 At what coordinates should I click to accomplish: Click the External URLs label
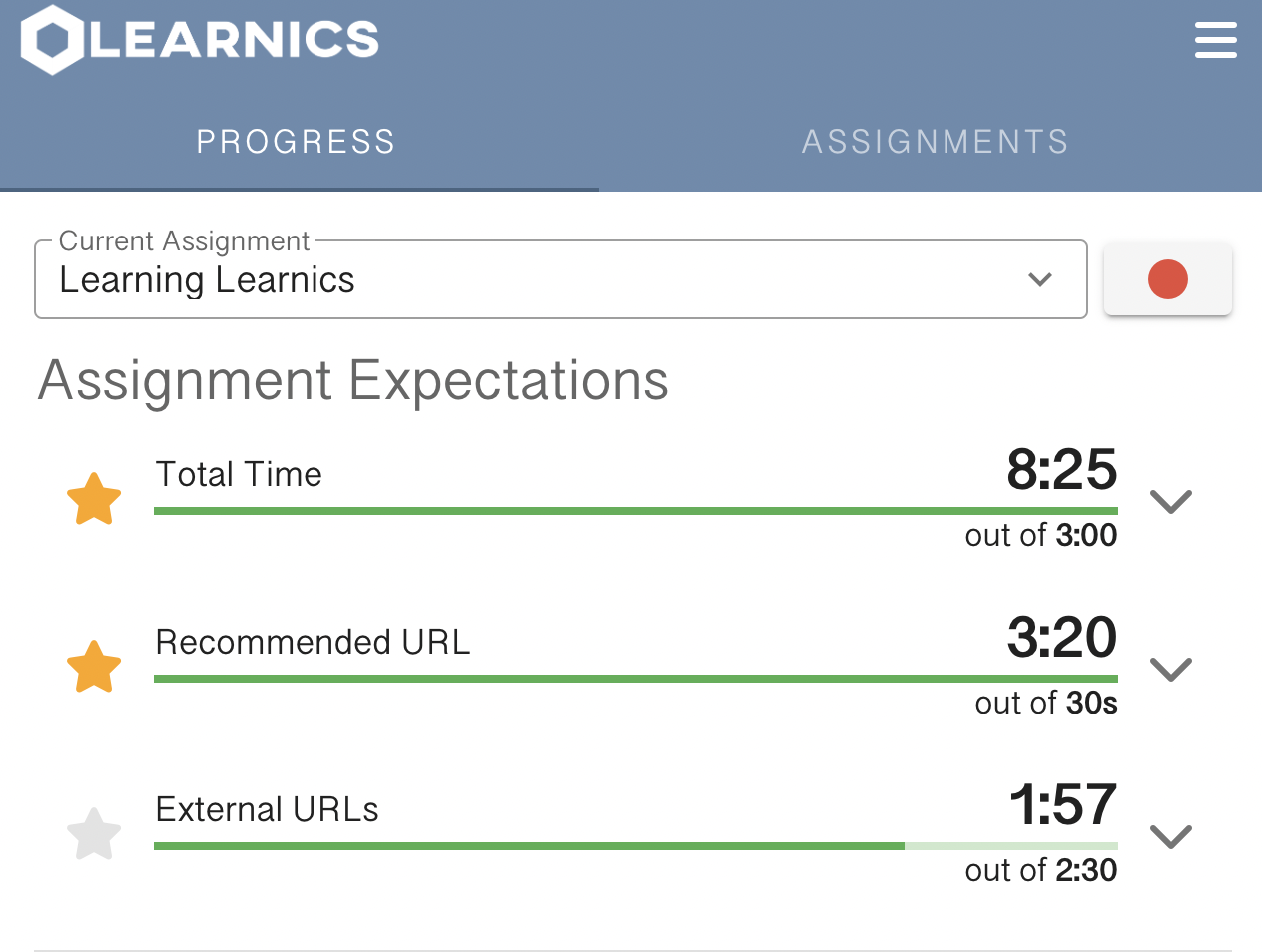click(x=267, y=809)
